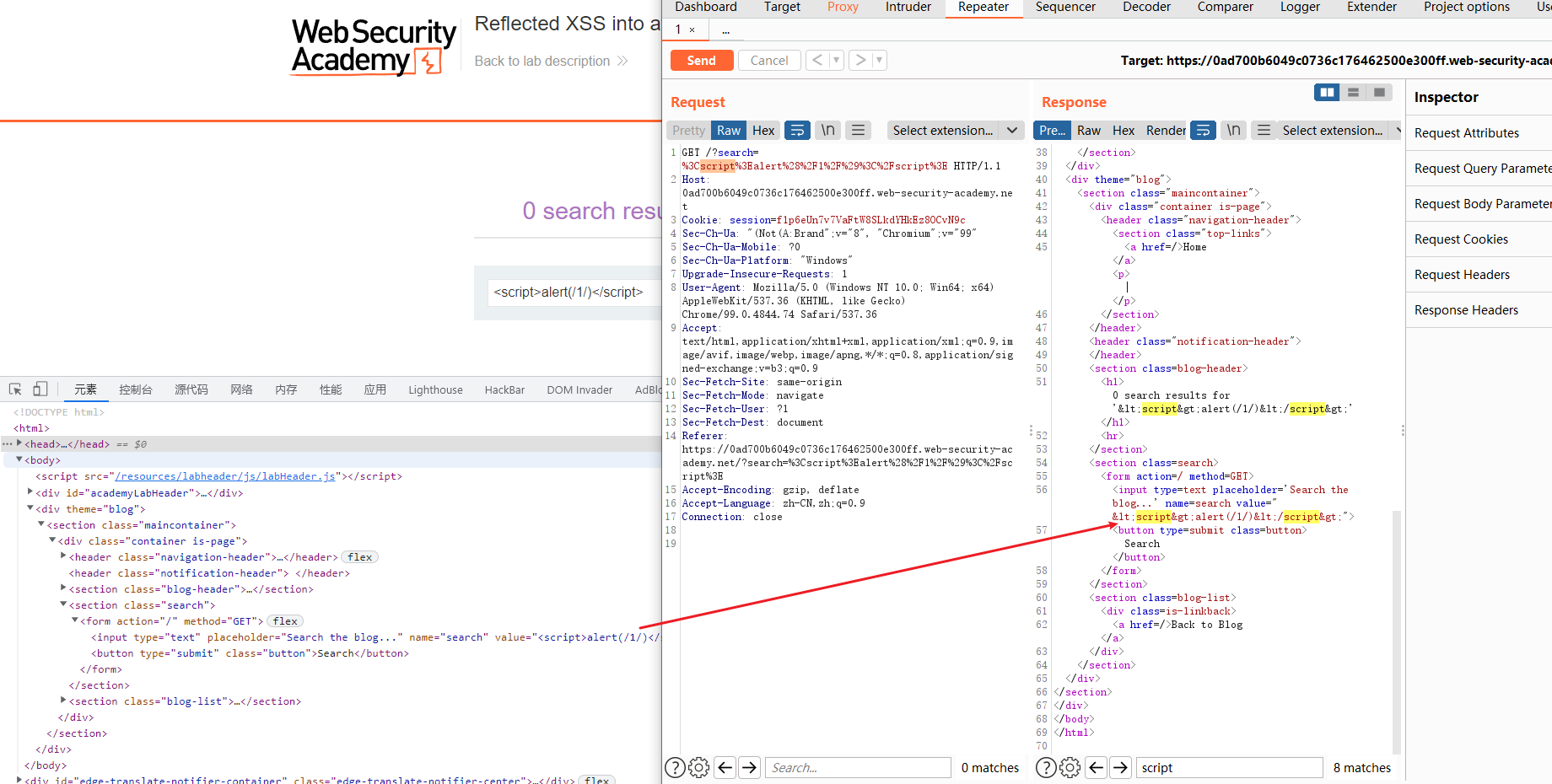Go to previous request with the < history button

click(x=817, y=60)
